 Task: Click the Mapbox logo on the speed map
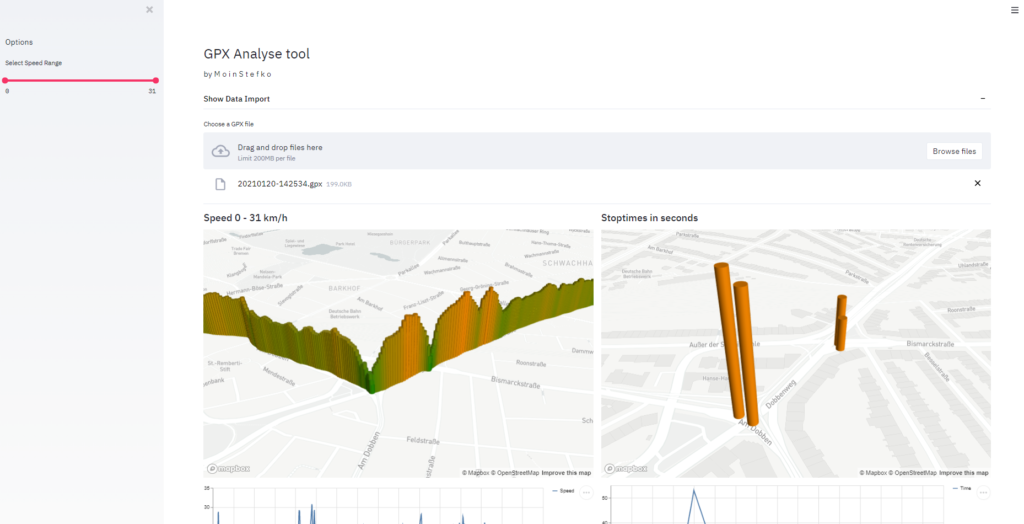[229, 469]
